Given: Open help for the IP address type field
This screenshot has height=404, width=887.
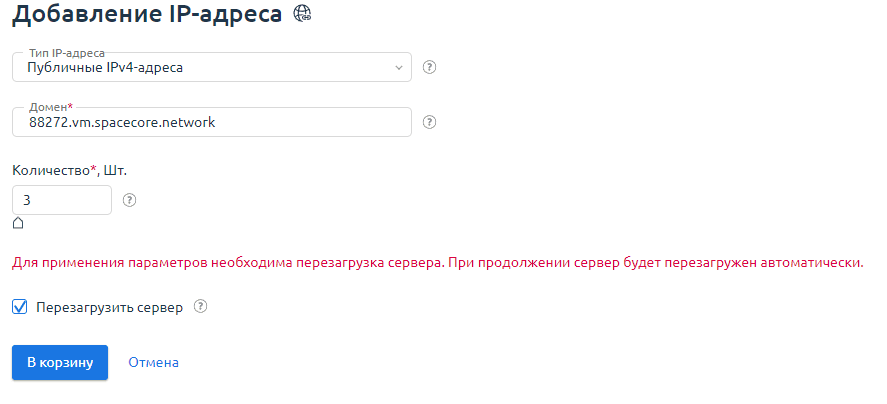Looking at the screenshot, I should [430, 68].
